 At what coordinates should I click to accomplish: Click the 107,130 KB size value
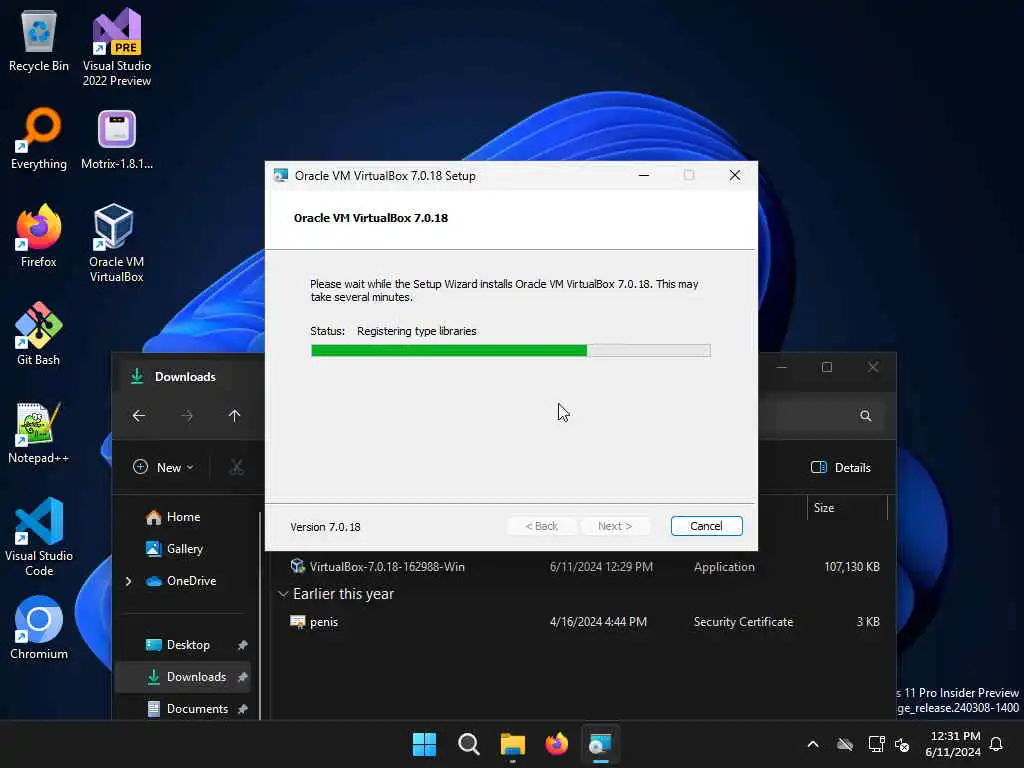[x=852, y=567]
